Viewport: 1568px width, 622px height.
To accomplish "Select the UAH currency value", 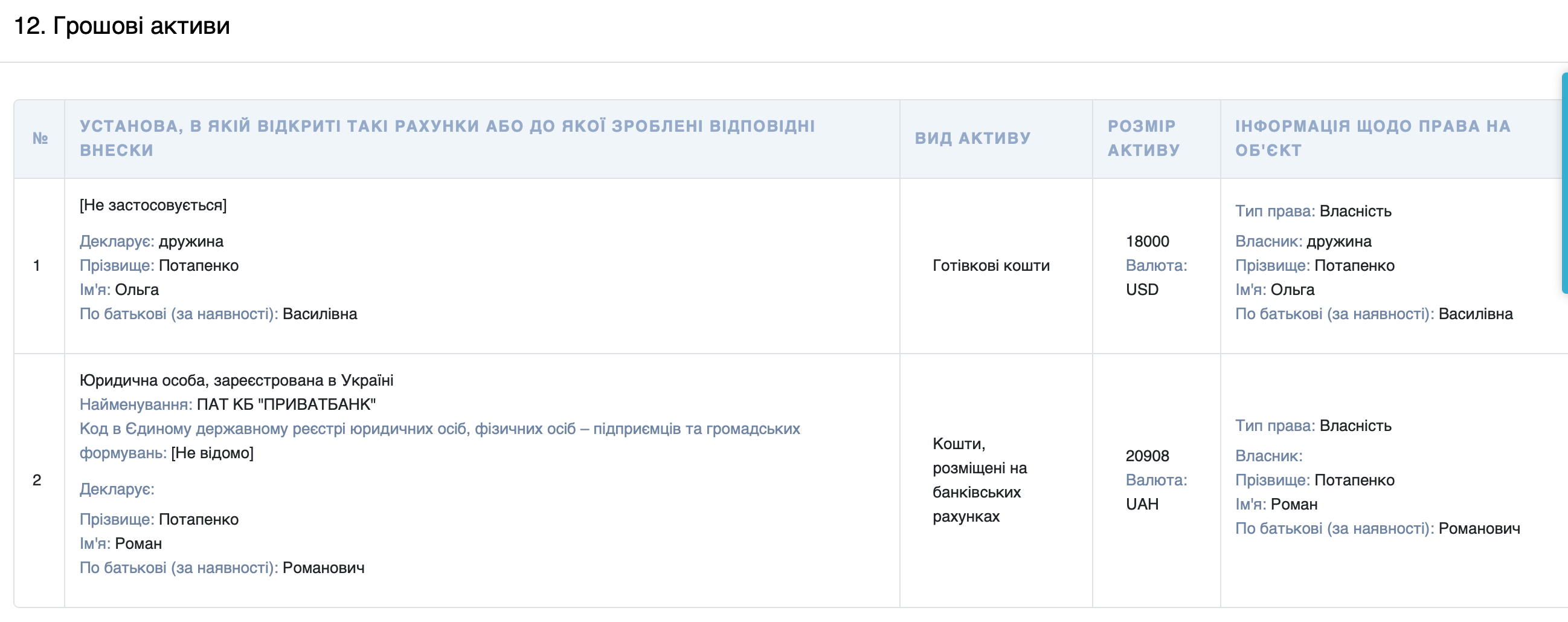I will [1142, 504].
